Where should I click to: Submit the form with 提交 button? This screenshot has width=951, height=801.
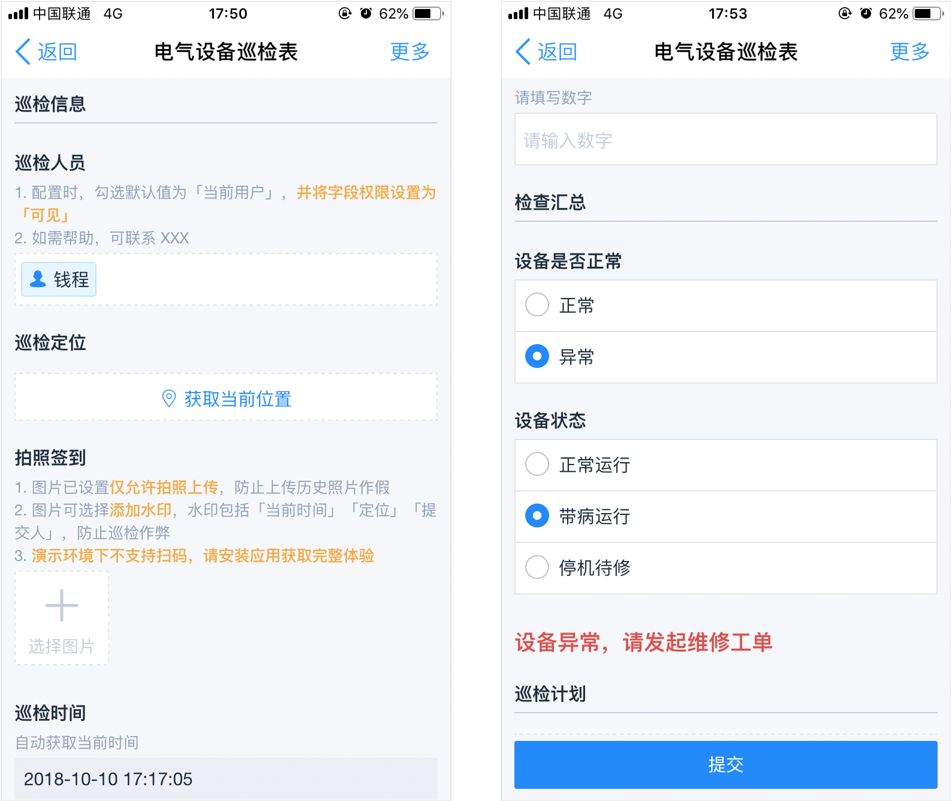pyautogui.click(x=725, y=764)
